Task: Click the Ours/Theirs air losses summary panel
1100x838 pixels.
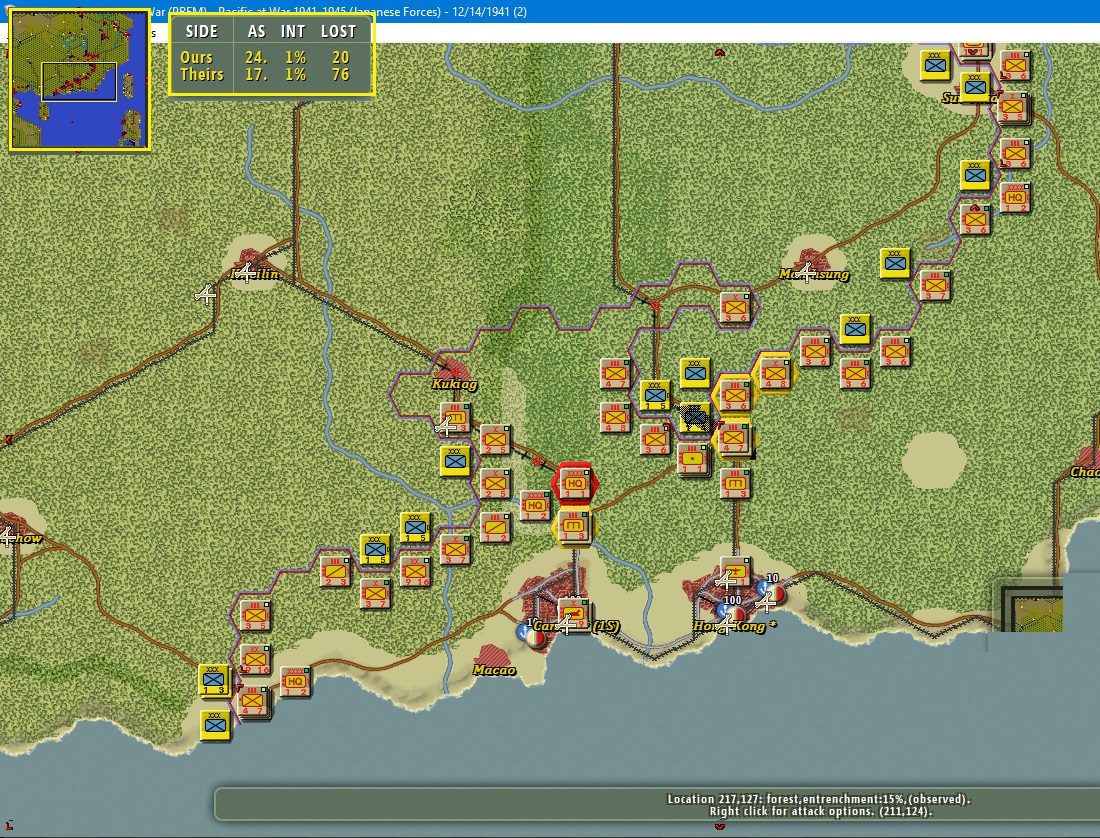Action: click(x=271, y=55)
